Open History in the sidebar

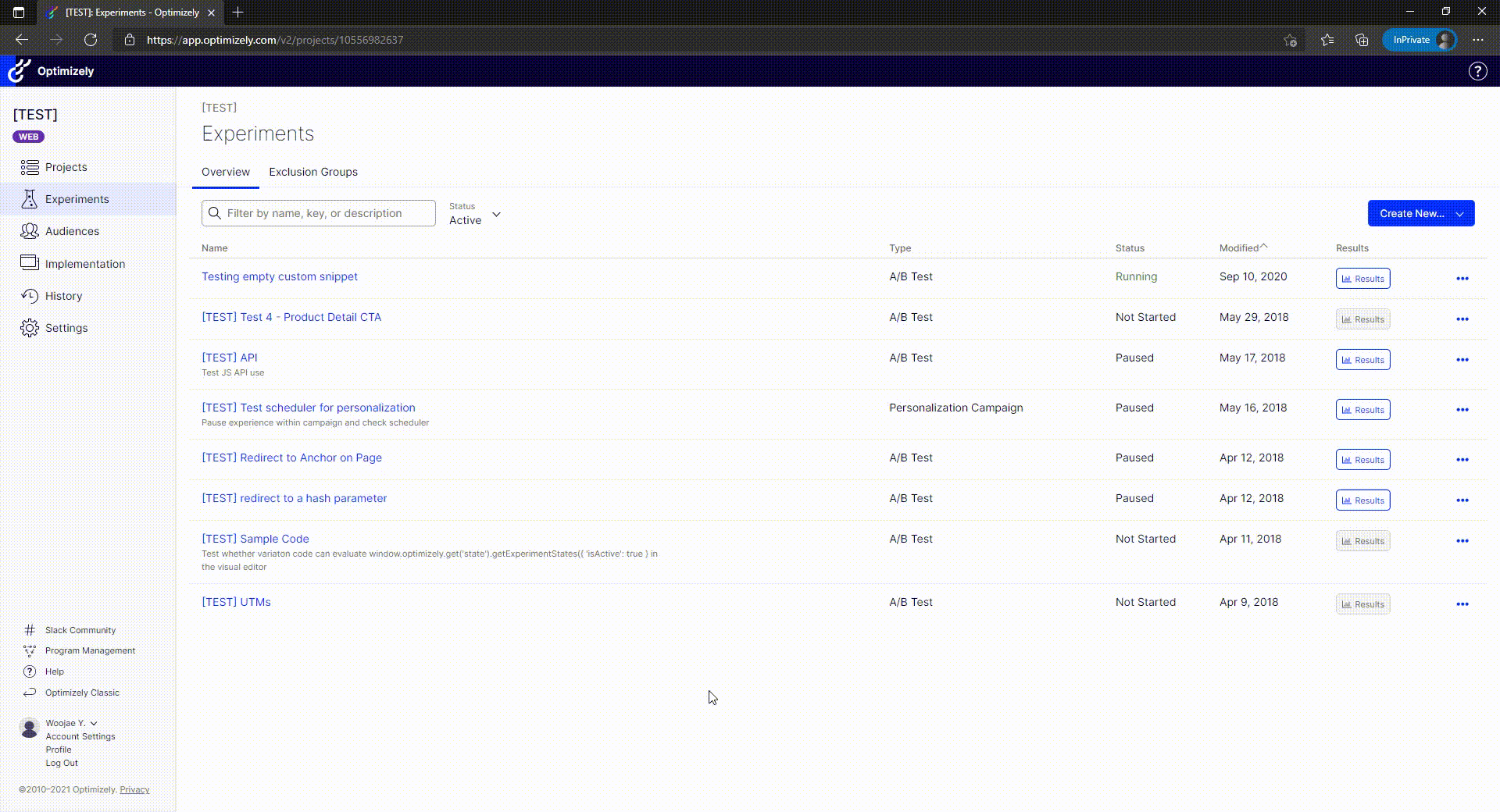click(63, 296)
